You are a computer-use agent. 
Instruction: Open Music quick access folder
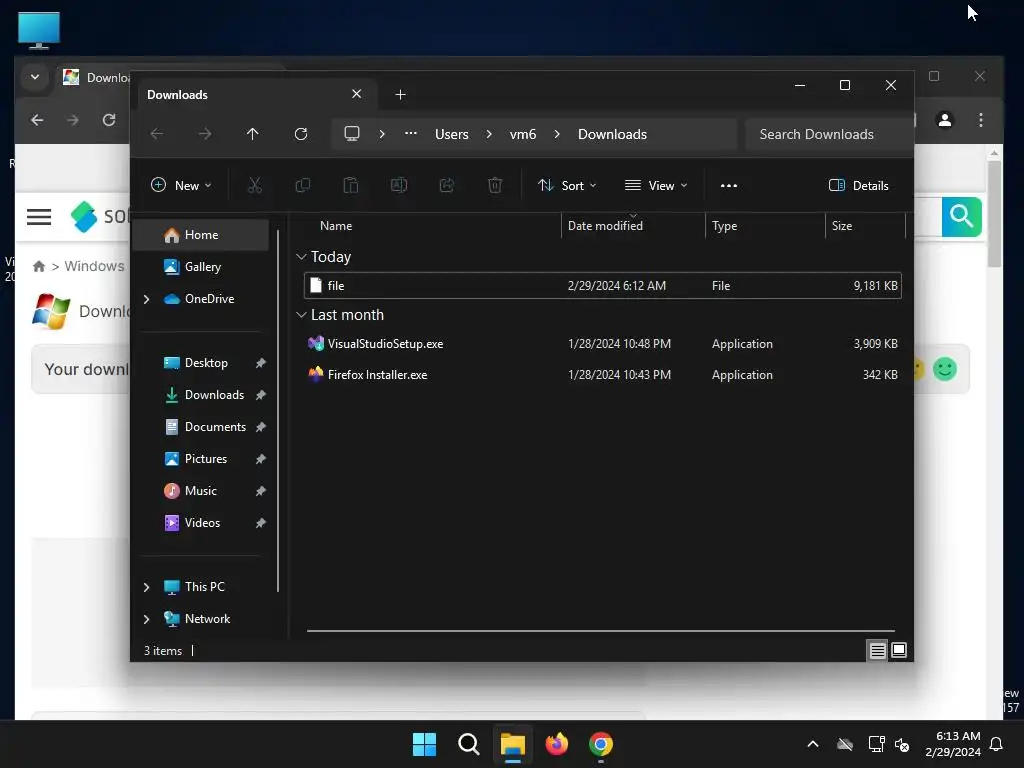[201, 491]
